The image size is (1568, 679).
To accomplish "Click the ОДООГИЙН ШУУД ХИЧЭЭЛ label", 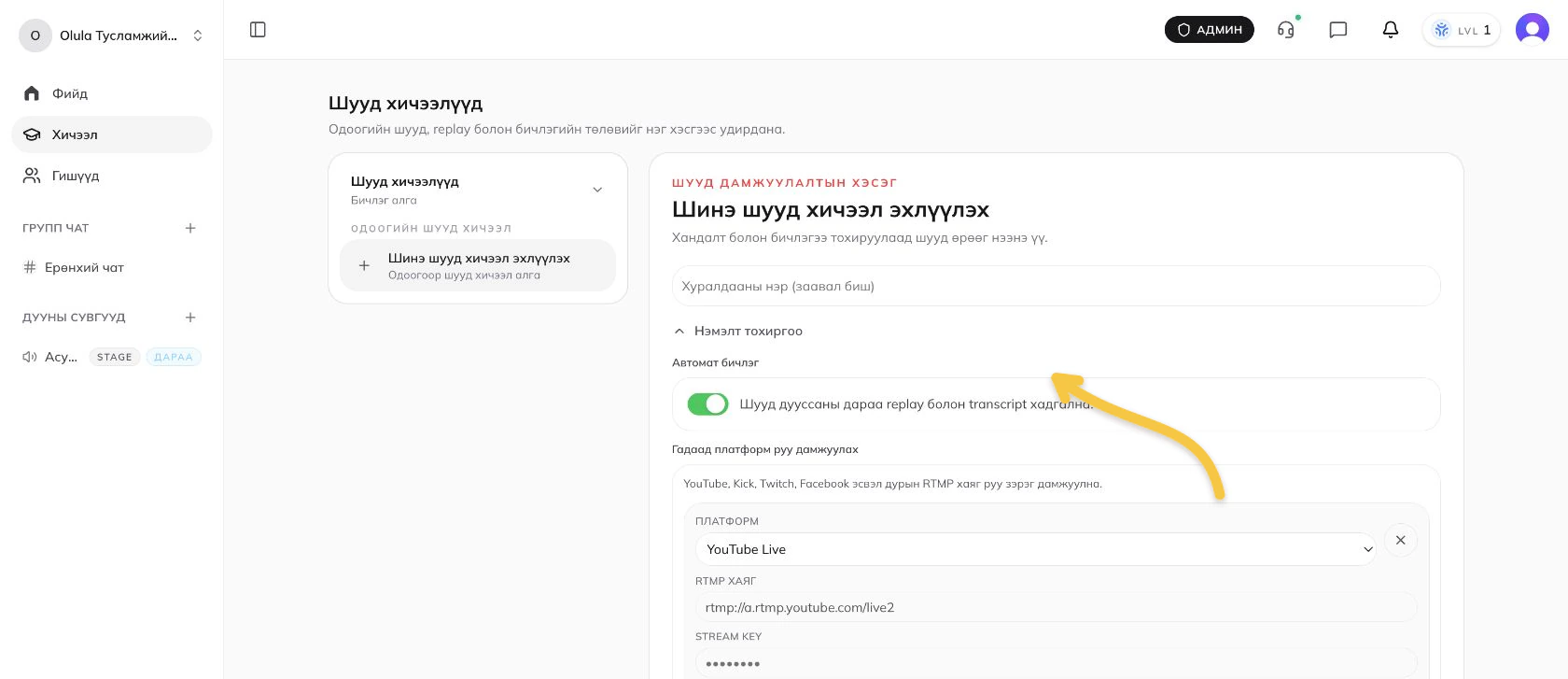I will (x=431, y=228).
